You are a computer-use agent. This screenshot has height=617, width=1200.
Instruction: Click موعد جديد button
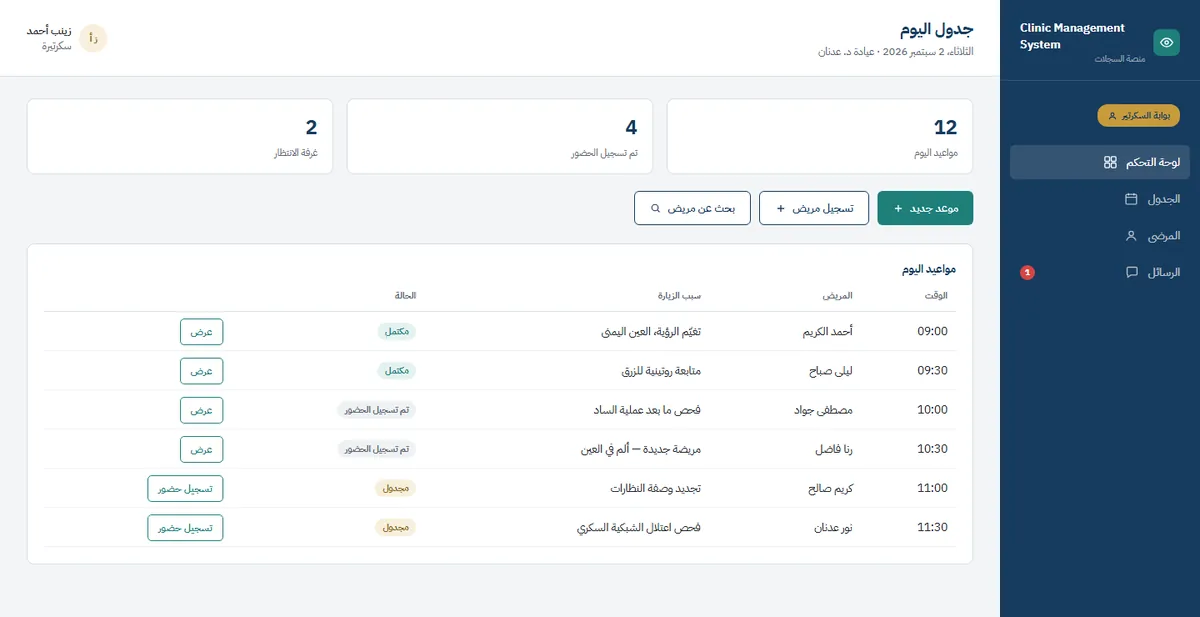[x=925, y=208]
